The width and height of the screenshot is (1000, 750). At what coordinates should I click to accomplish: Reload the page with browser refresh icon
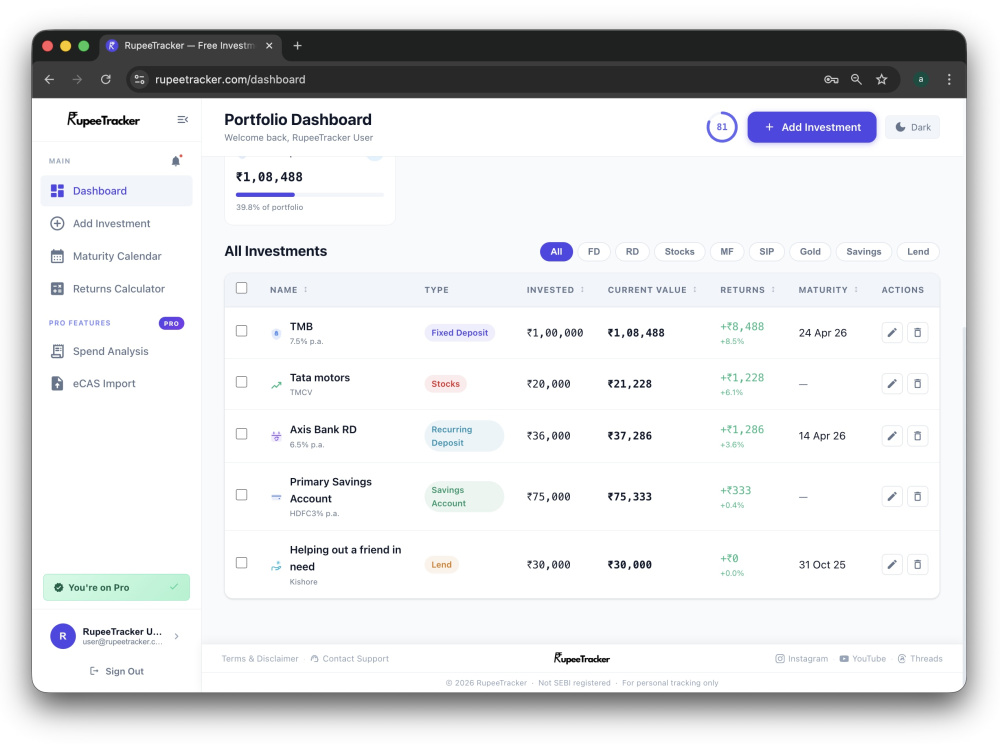point(106,79)
